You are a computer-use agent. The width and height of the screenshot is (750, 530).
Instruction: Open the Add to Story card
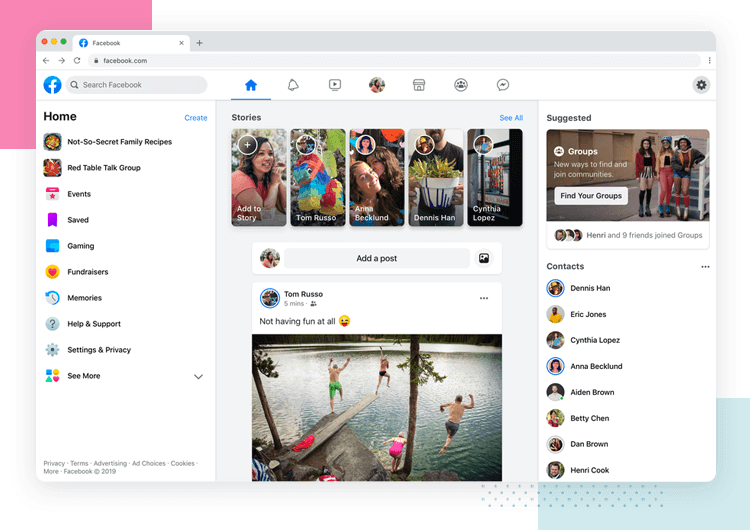(x=259, y=177)
